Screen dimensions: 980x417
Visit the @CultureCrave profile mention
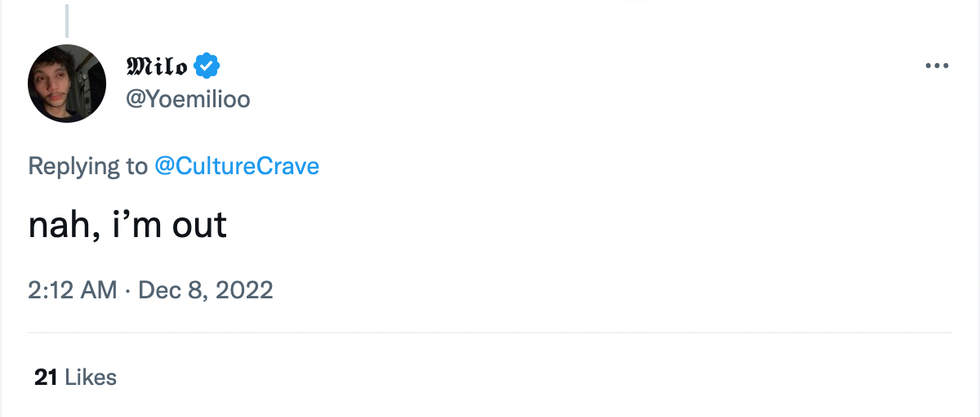point(237,166)
